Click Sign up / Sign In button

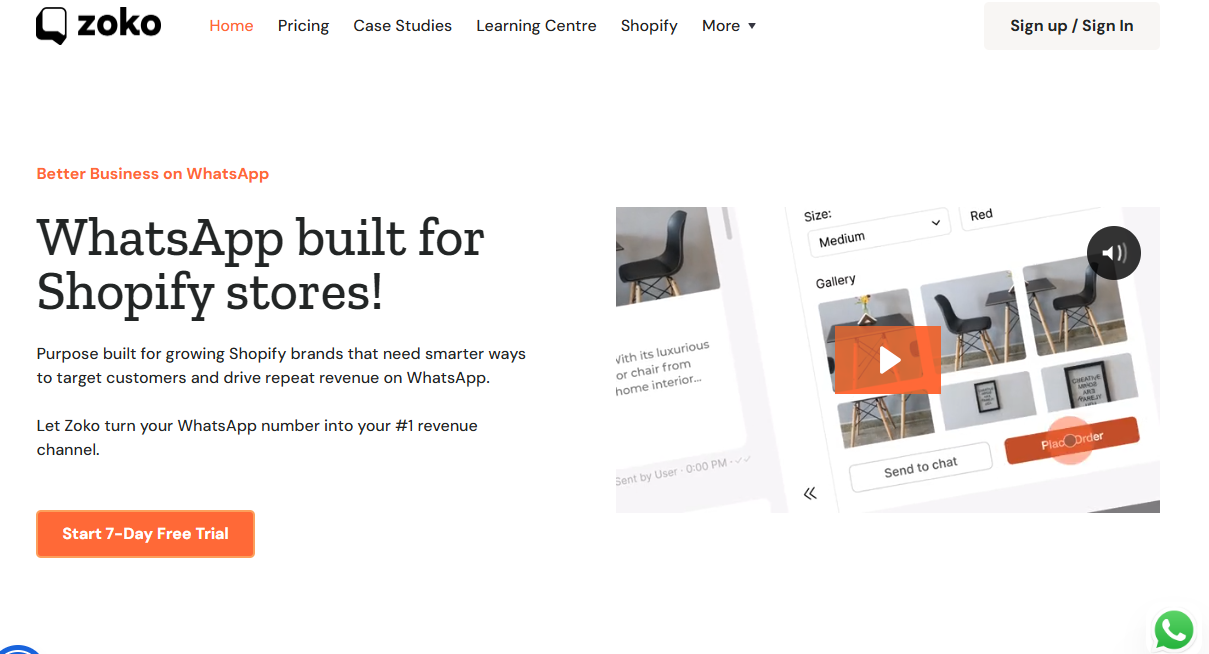[x=1072, y=26]
